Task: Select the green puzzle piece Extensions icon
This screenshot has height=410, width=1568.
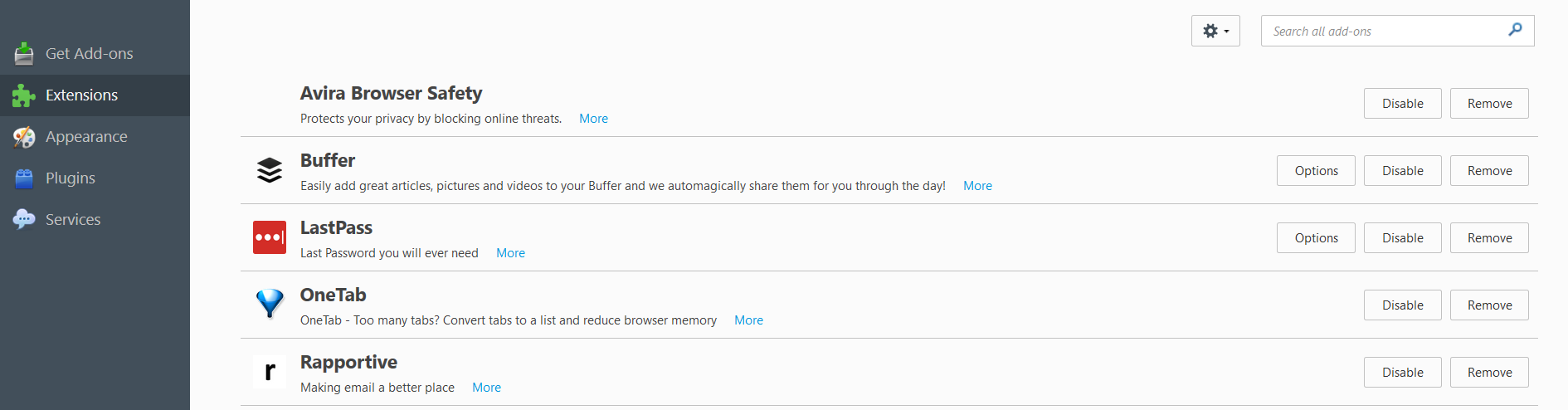Action: (x=24, y=95)
